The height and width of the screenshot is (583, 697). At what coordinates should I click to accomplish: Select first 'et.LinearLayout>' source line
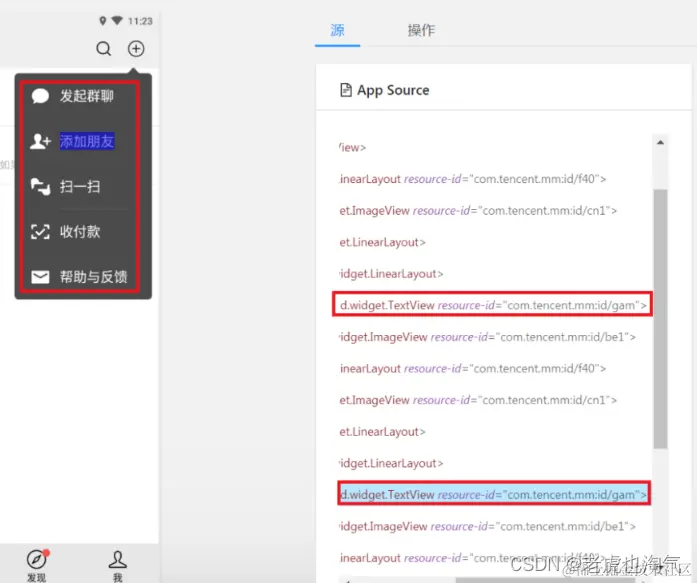tap(382, 242)
